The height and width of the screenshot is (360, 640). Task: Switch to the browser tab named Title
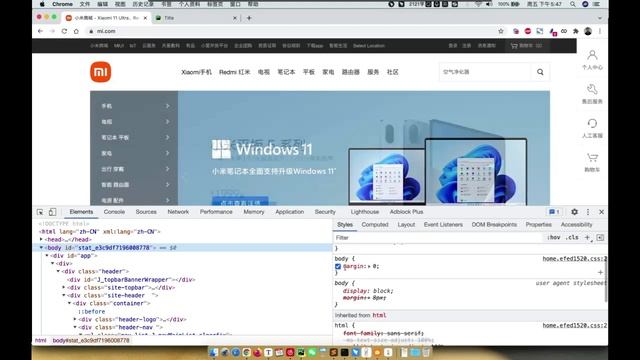click(195, 18)
